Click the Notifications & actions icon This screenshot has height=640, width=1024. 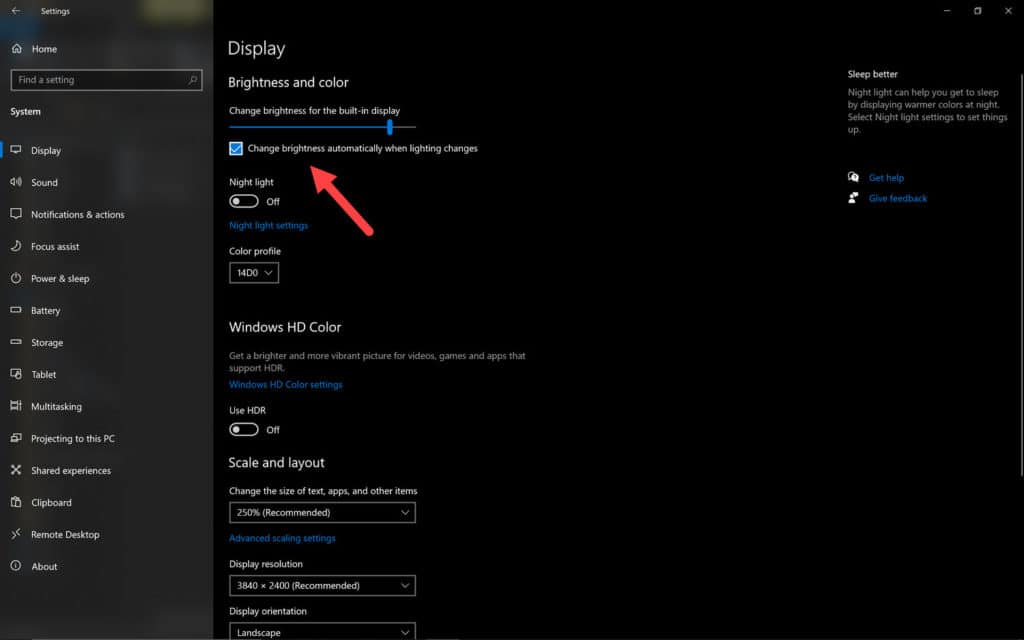(16, 215)
